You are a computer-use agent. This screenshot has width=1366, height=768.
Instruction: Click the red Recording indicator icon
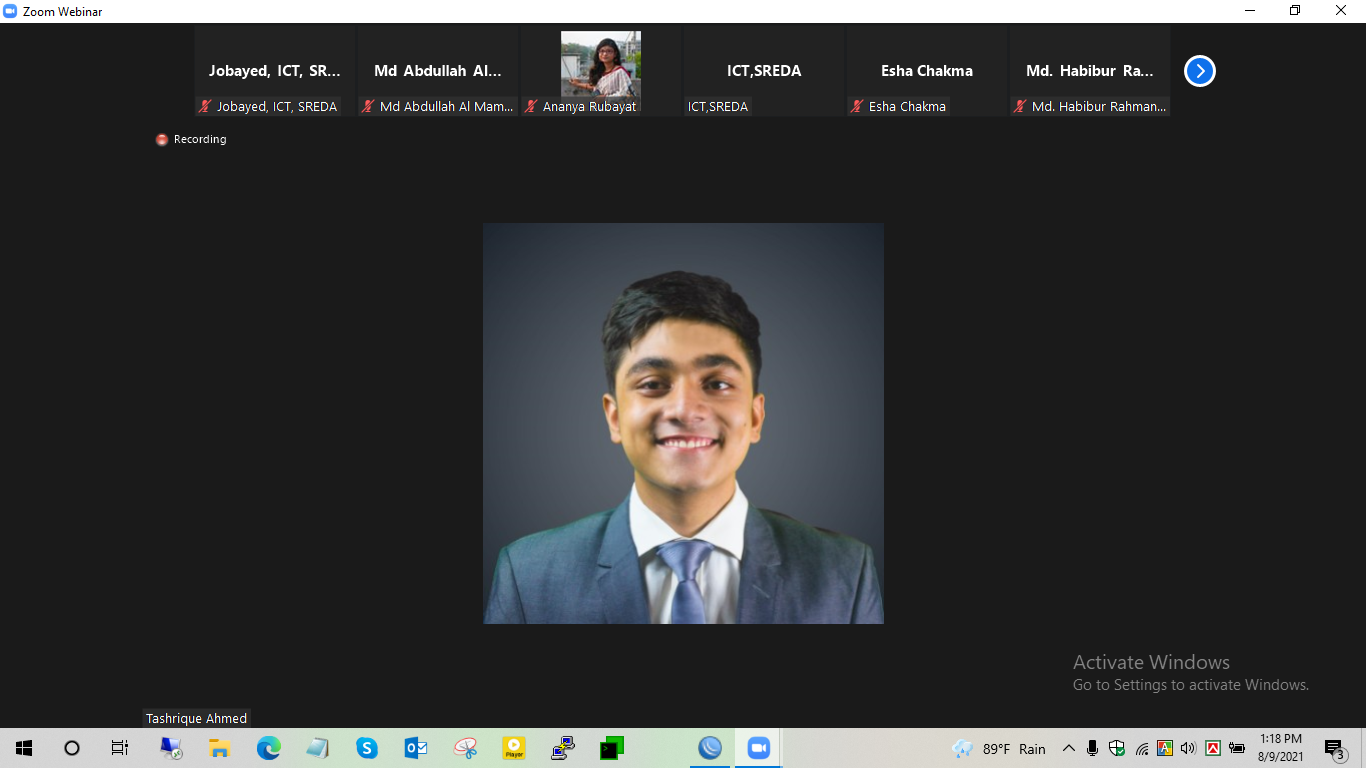(x=162, y=140)
